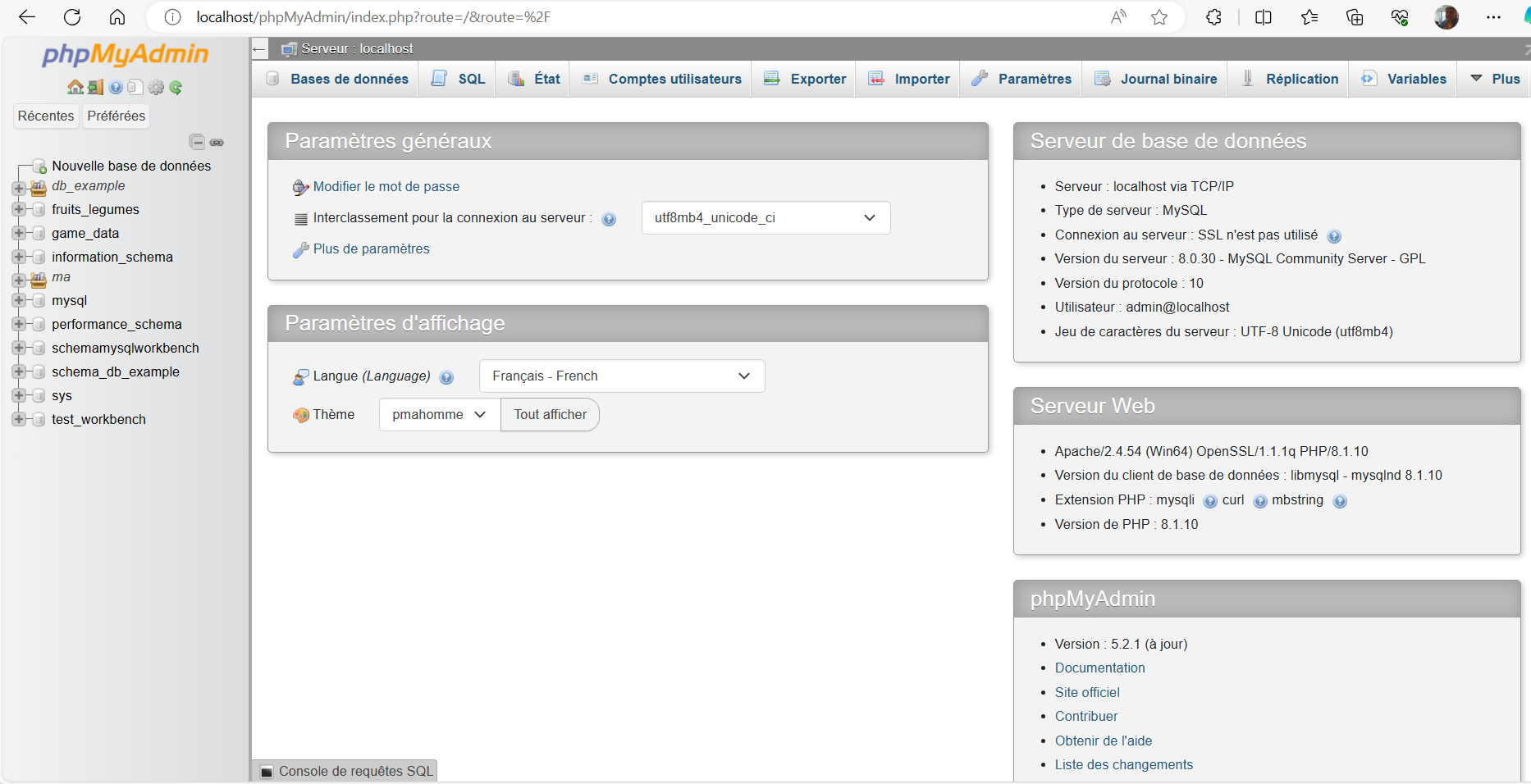This screenshot has height=784, width=1531.
Task: Click help icon beside SSL n'est pas utilisé
Action: (x=1334, y=236)
